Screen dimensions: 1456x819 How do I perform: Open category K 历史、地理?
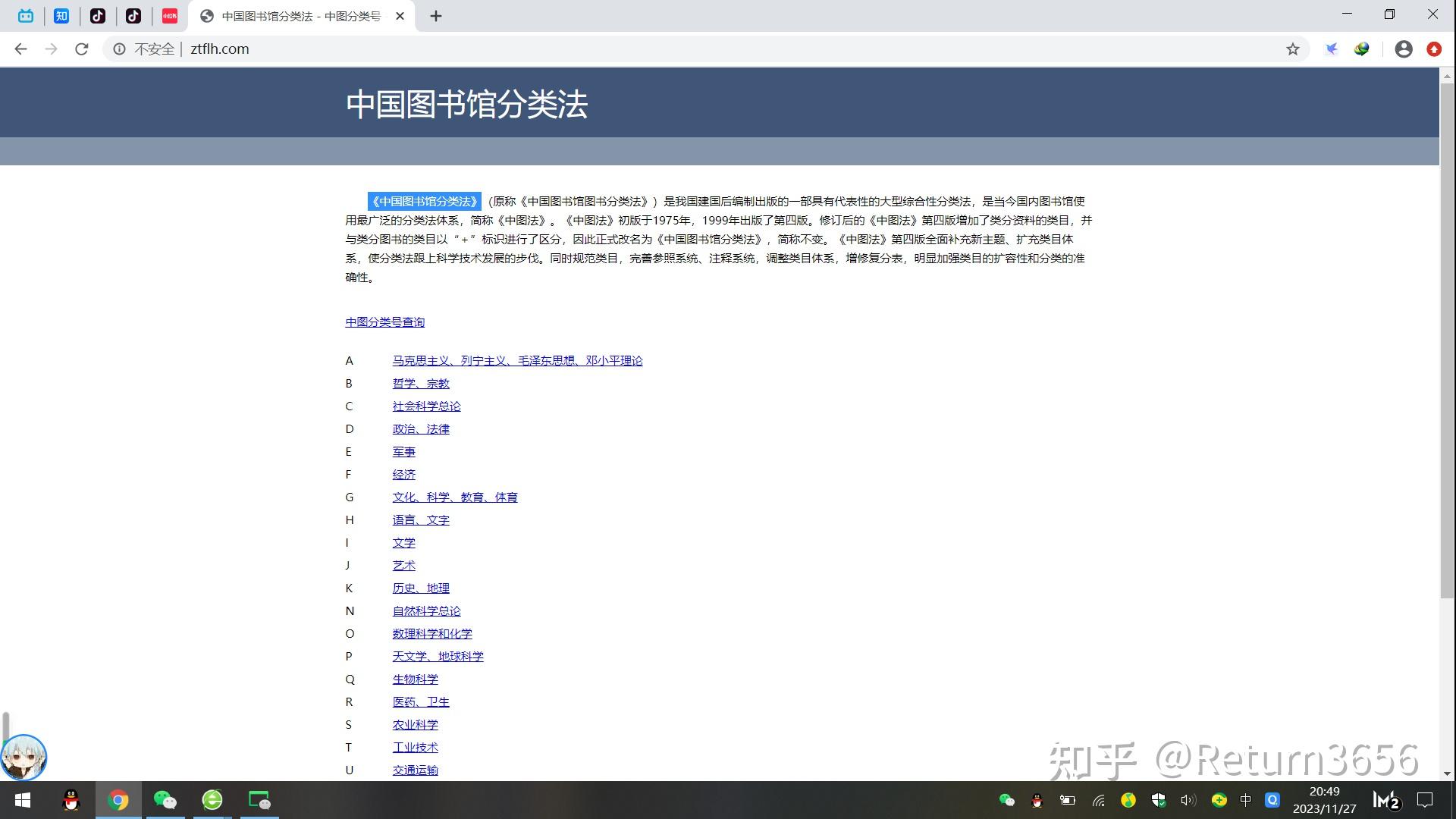(421, 588)
